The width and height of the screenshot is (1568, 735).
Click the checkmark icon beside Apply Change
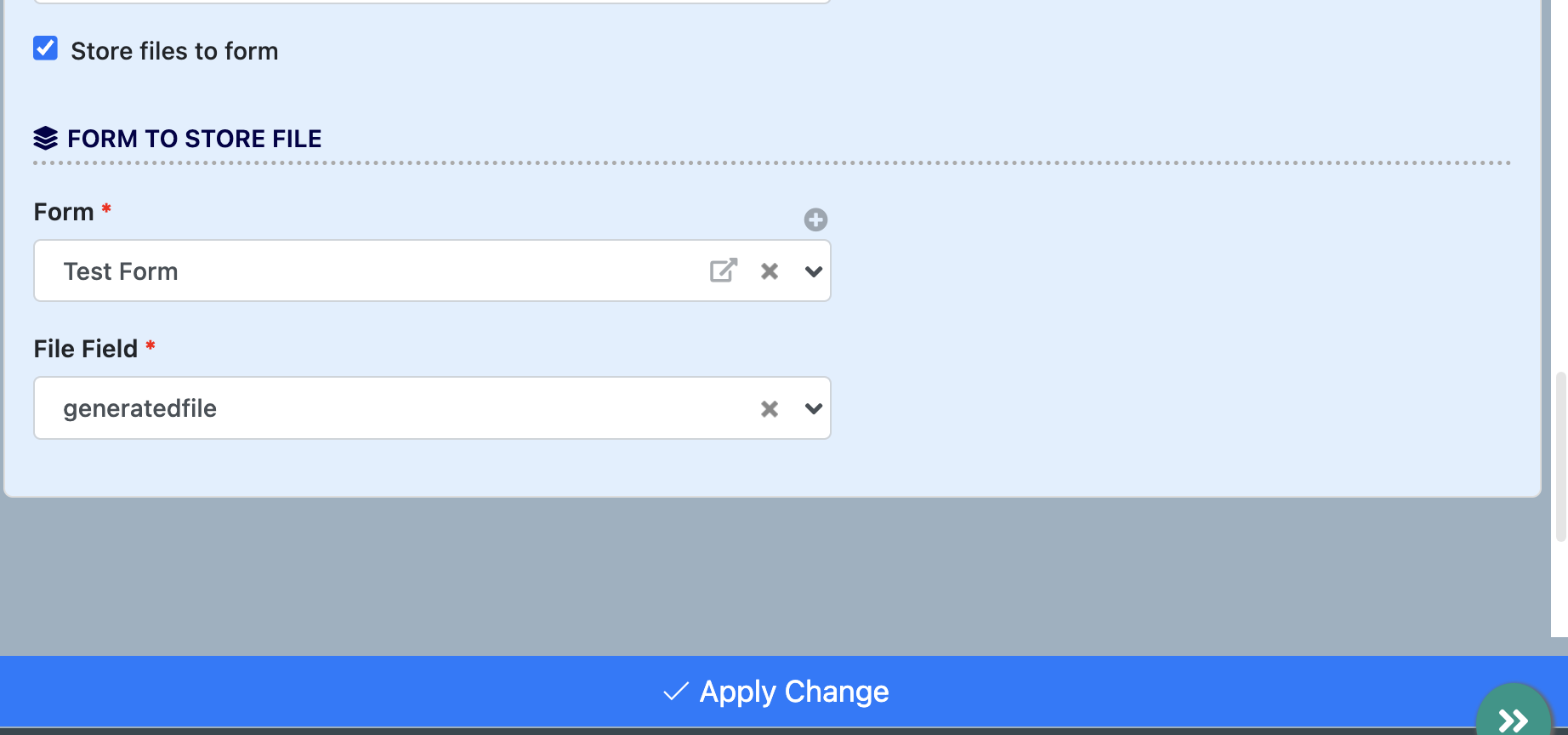click(676, 692)
